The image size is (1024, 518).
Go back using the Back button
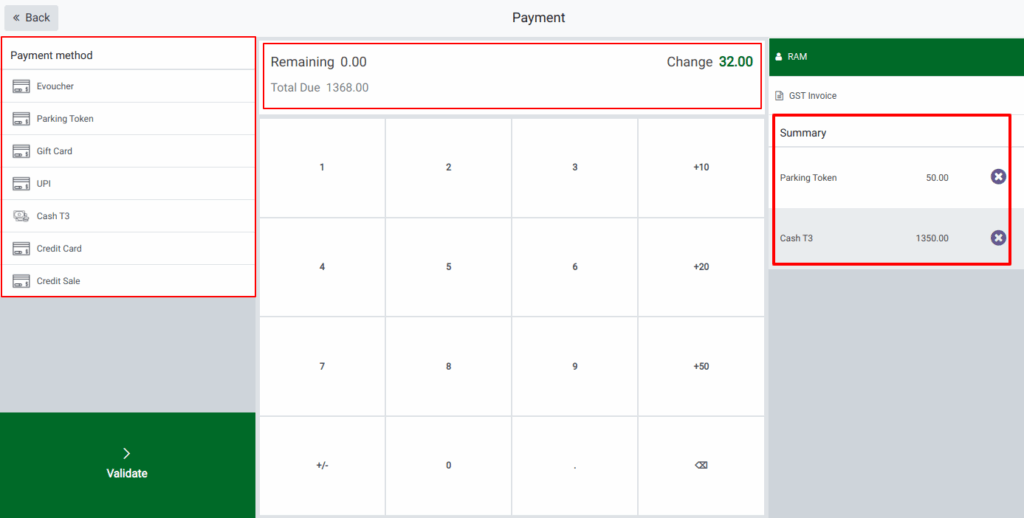click(31, 18)
